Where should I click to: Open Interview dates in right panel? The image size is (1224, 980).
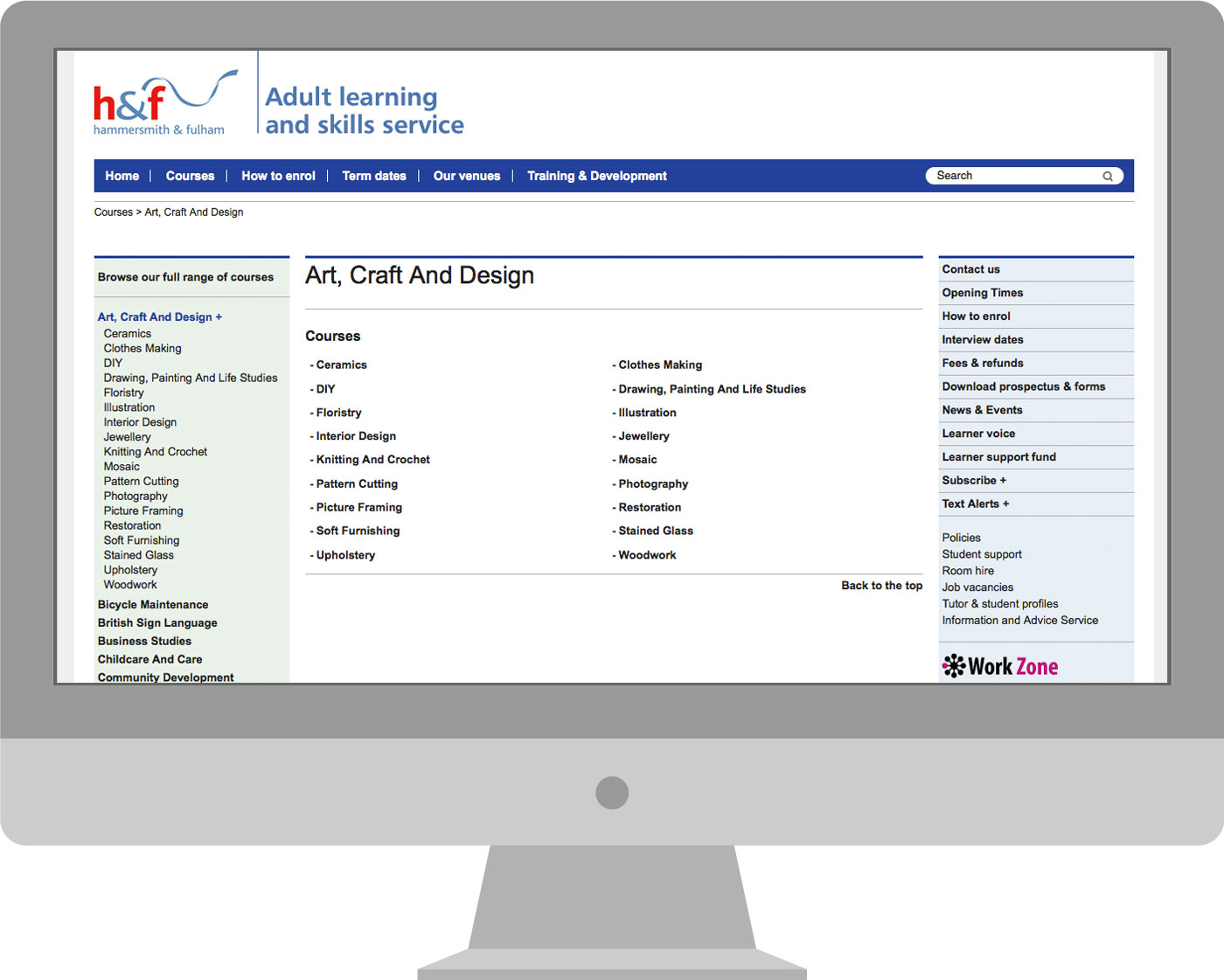pos(983,339)
